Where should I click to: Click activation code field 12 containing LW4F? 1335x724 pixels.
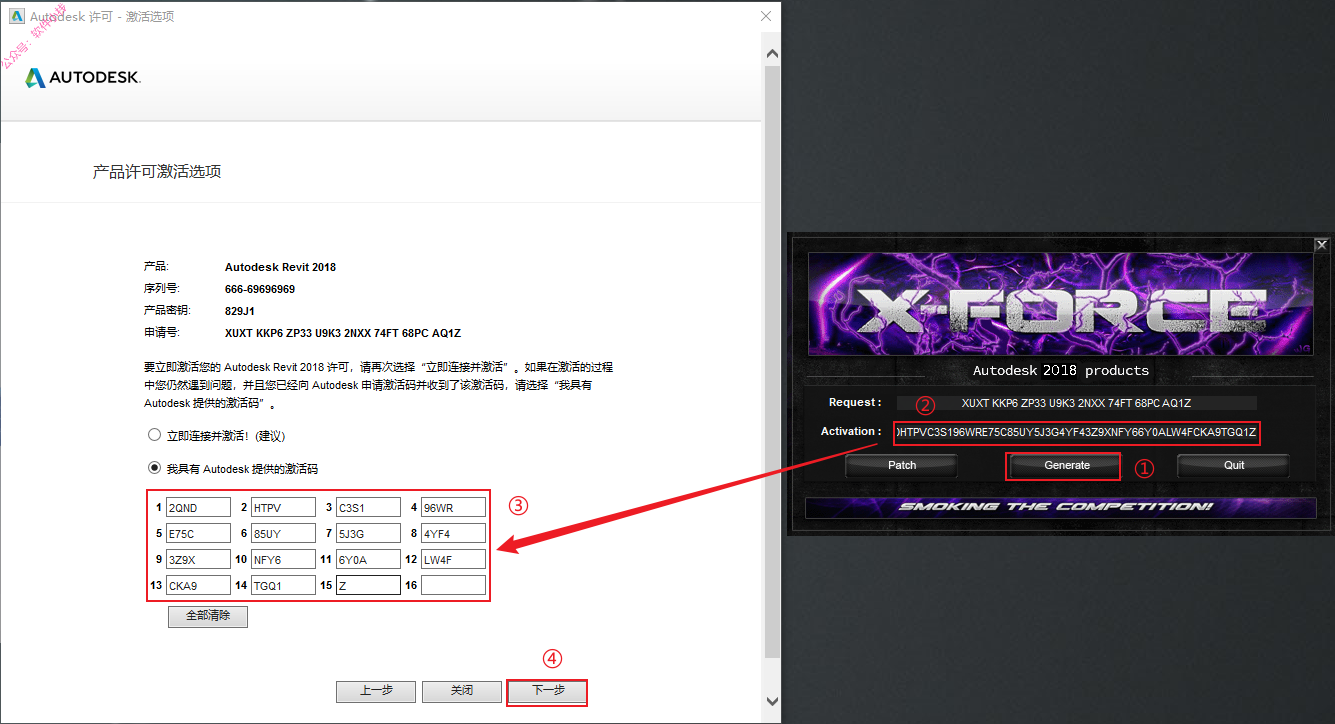(x=453, y=559)
